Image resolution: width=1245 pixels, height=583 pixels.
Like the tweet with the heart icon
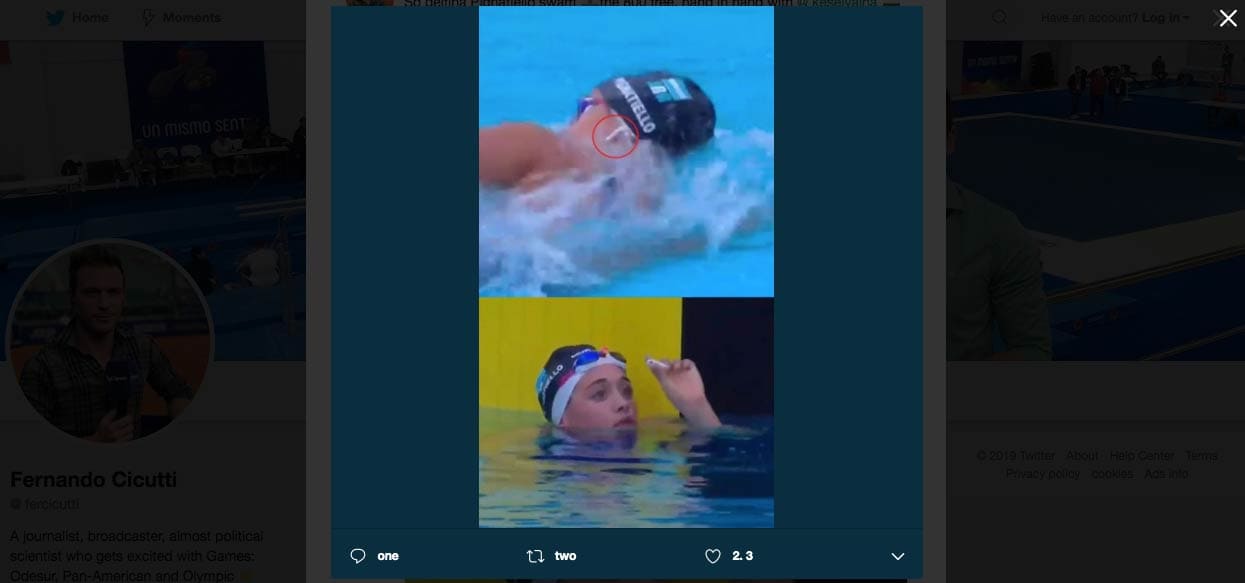point(713,556)
